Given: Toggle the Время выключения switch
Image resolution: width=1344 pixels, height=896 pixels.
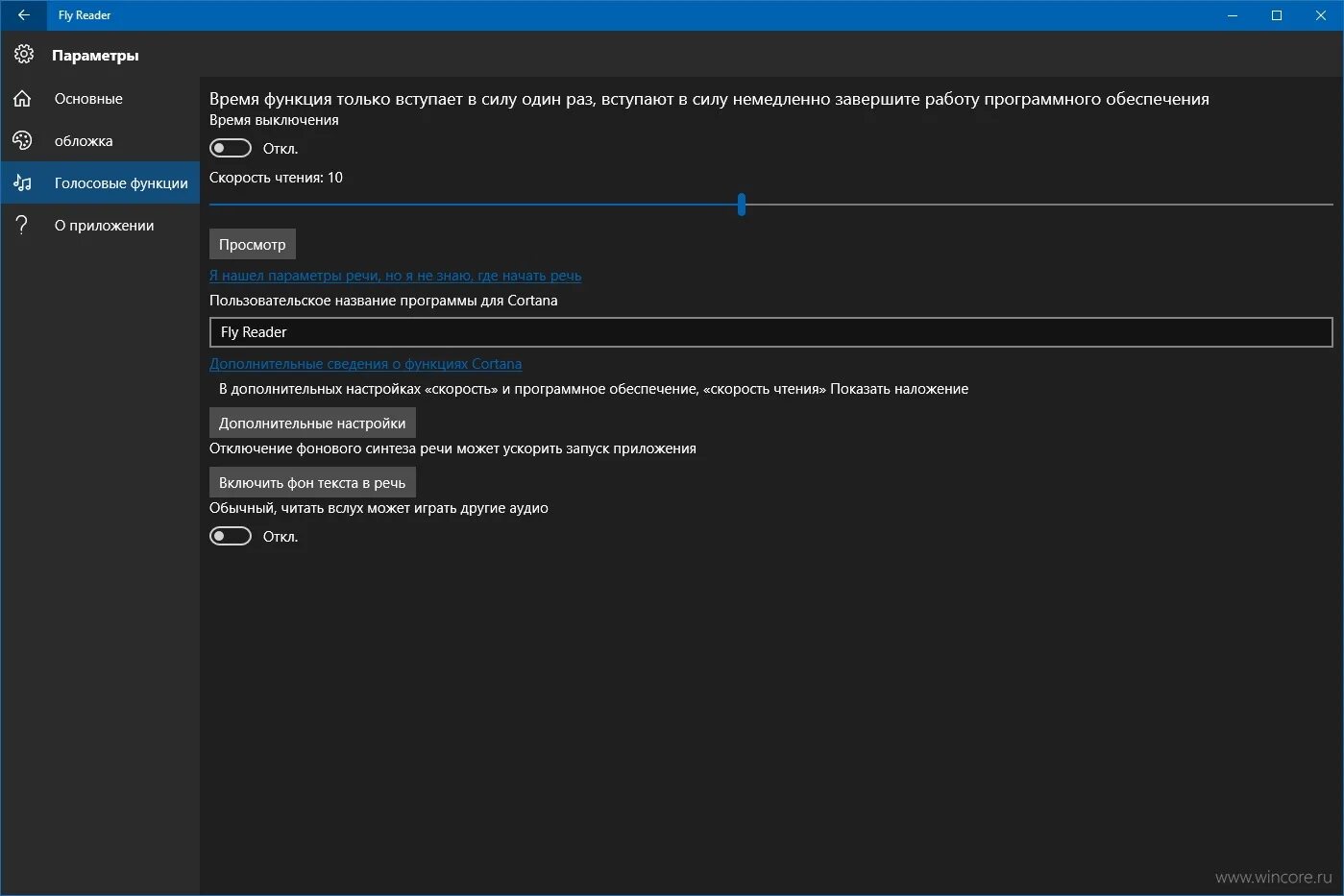Looking at the screenshot, I should point(230,148).
